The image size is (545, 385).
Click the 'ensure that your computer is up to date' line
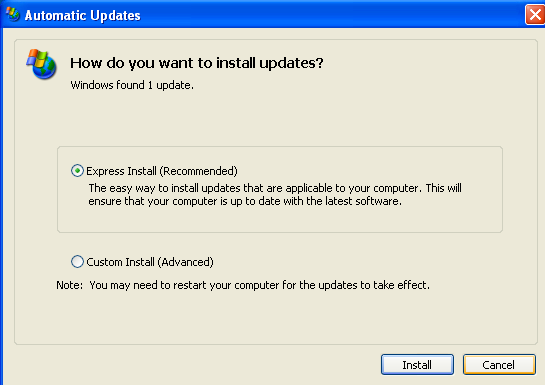click(245, 201)
